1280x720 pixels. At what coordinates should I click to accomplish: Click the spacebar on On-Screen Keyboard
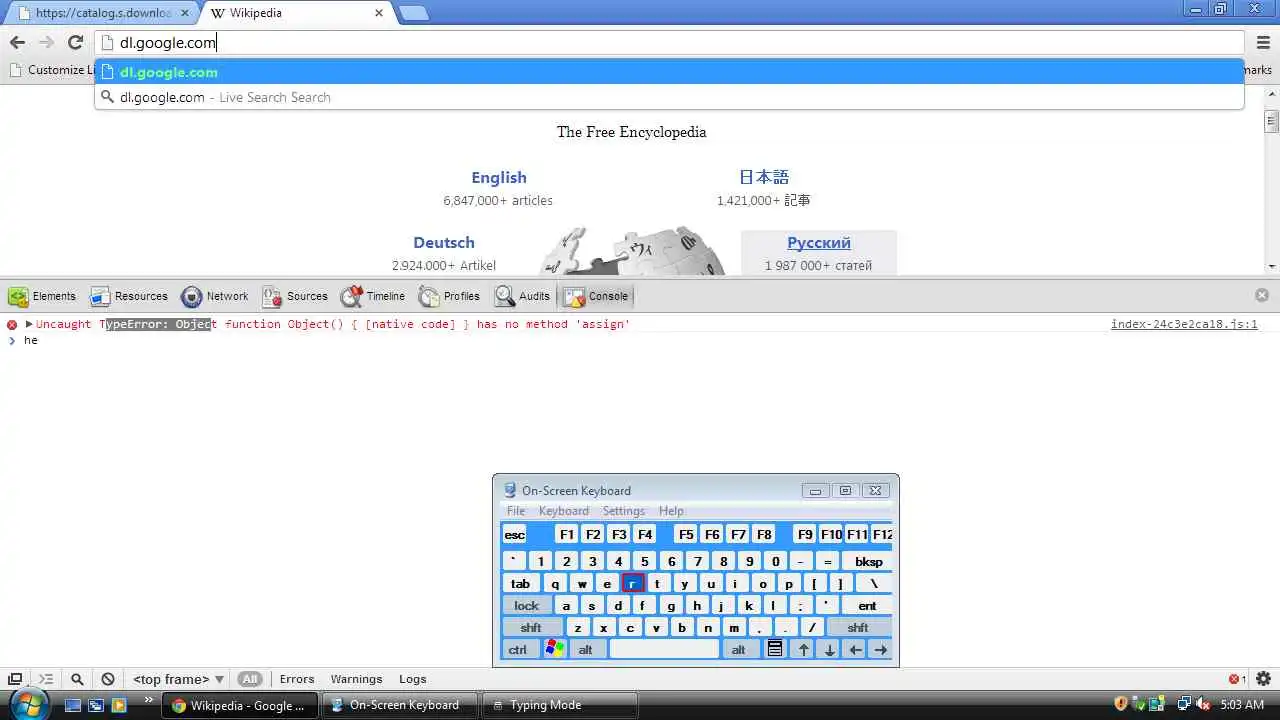664,649
